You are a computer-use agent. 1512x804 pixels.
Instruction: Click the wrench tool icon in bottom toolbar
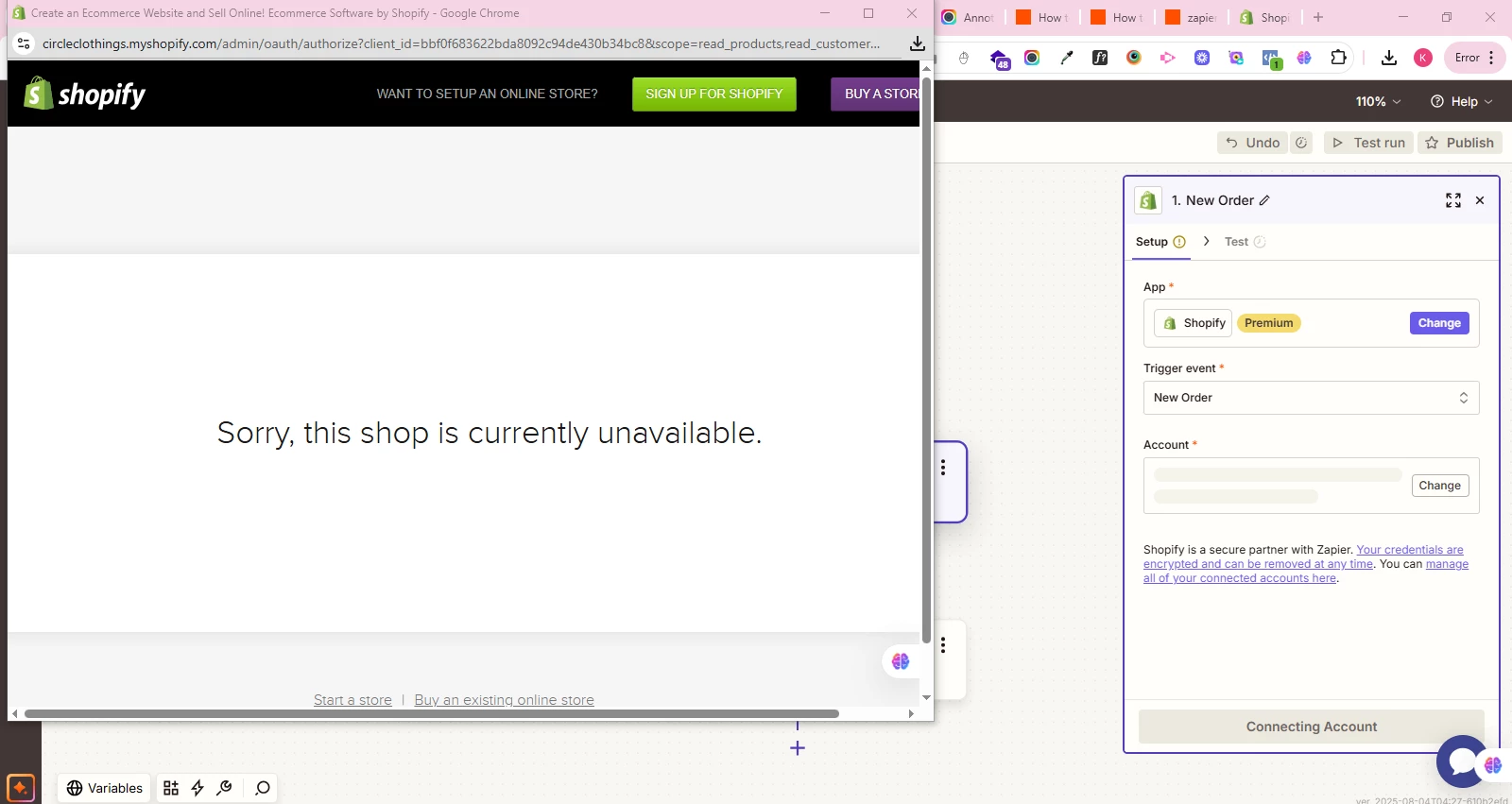224,788
